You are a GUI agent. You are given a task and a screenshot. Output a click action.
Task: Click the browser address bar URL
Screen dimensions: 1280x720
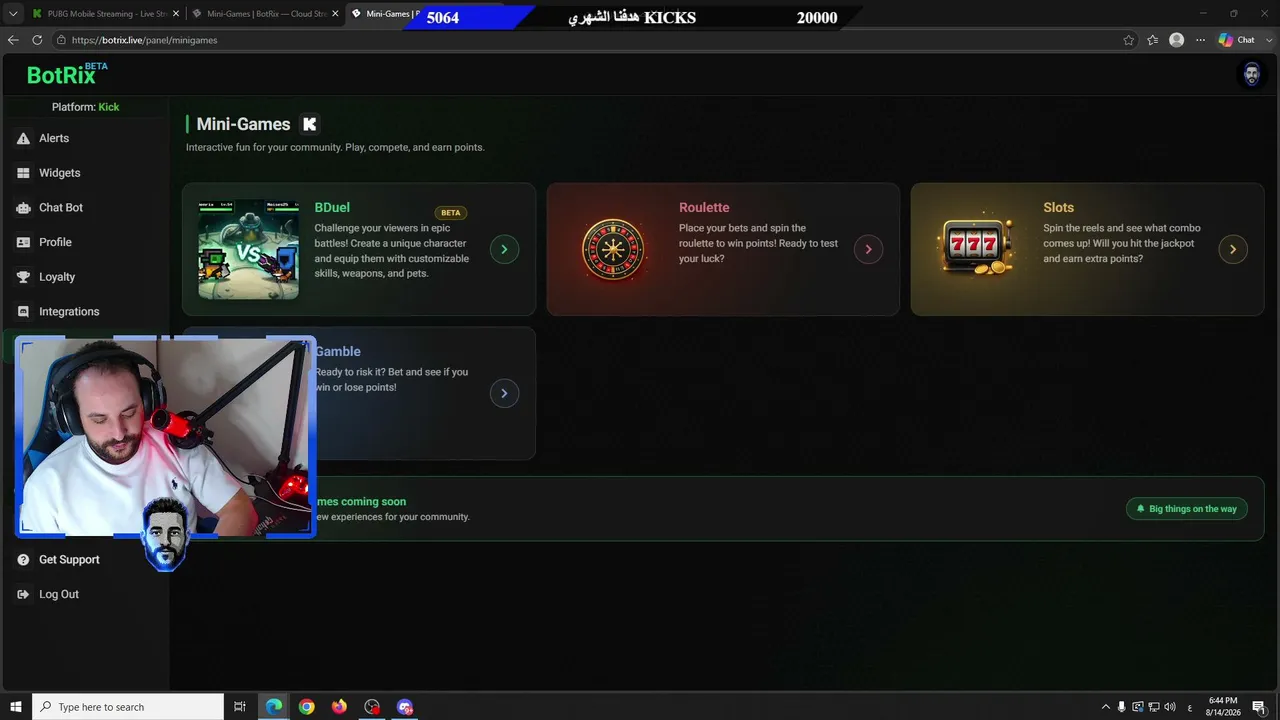[x=145, y=40]
